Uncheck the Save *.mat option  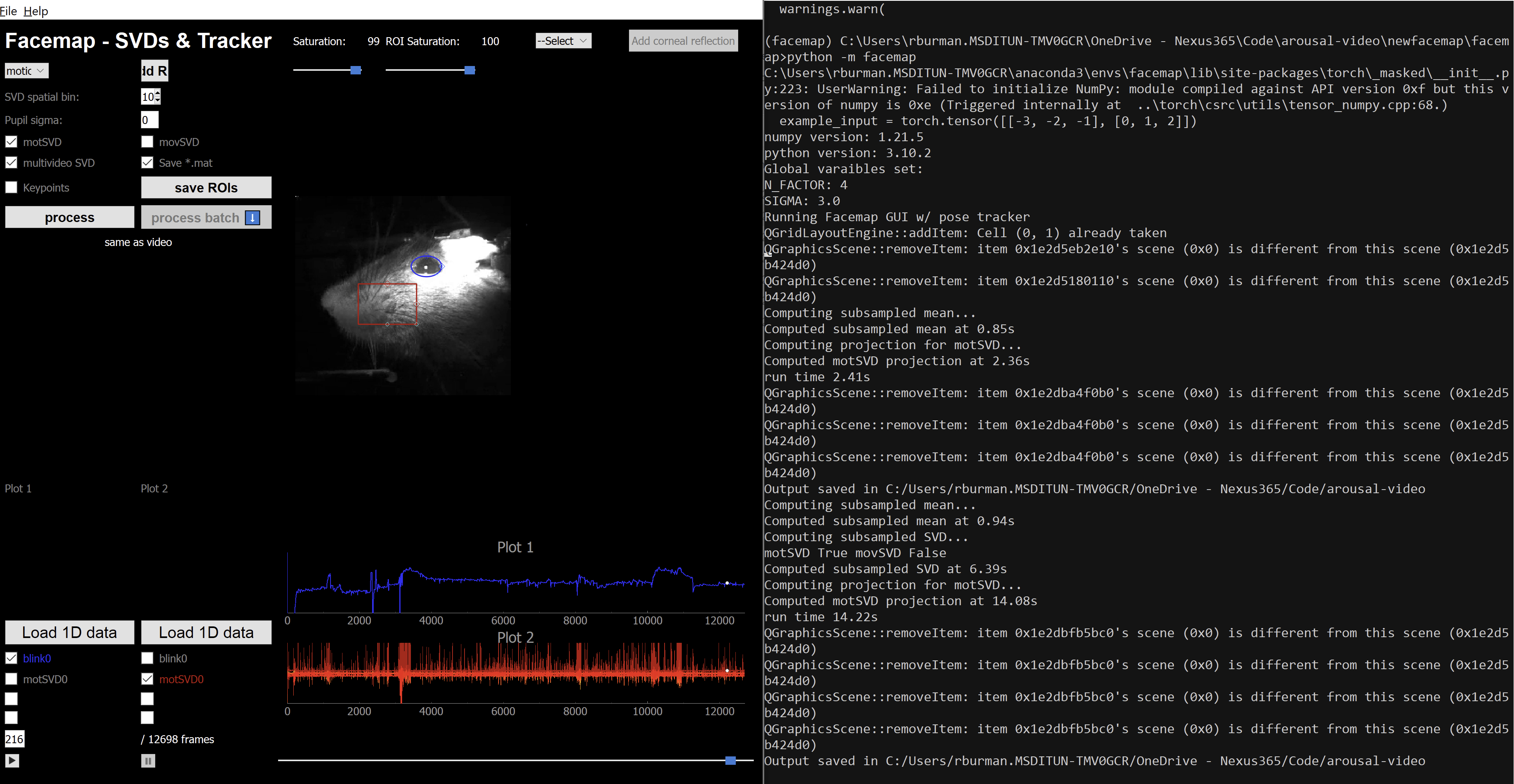147,162
